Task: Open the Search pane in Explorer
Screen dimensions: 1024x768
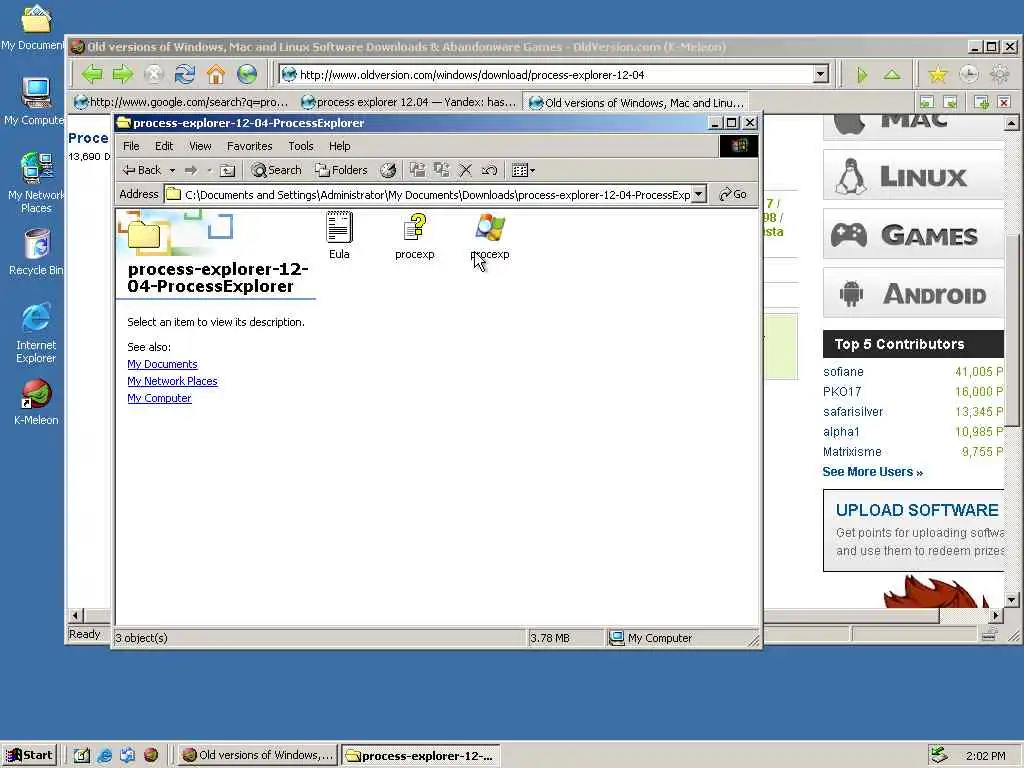Action: click(x=277, y=170)
